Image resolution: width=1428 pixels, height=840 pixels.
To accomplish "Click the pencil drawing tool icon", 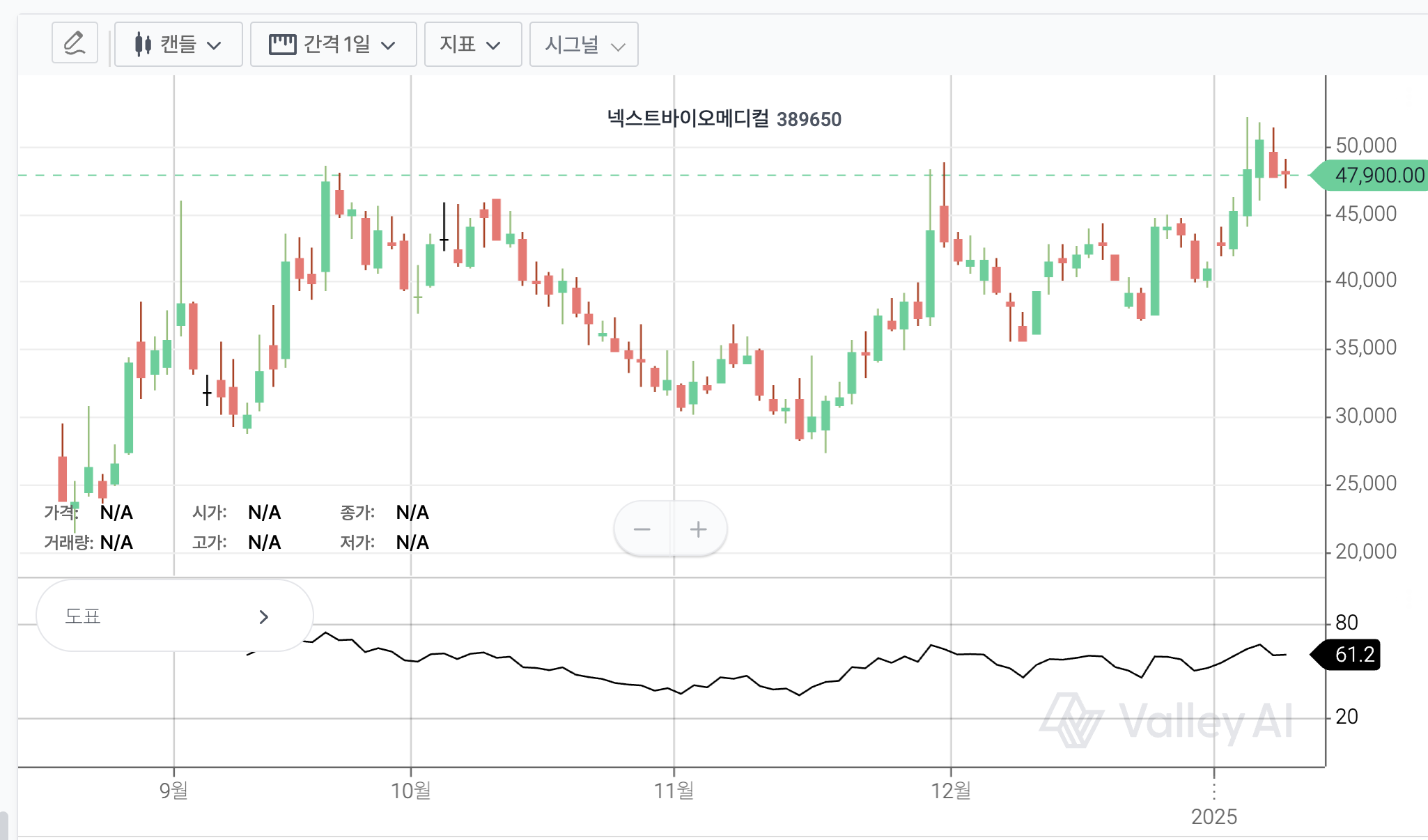I will pos(75,43).
